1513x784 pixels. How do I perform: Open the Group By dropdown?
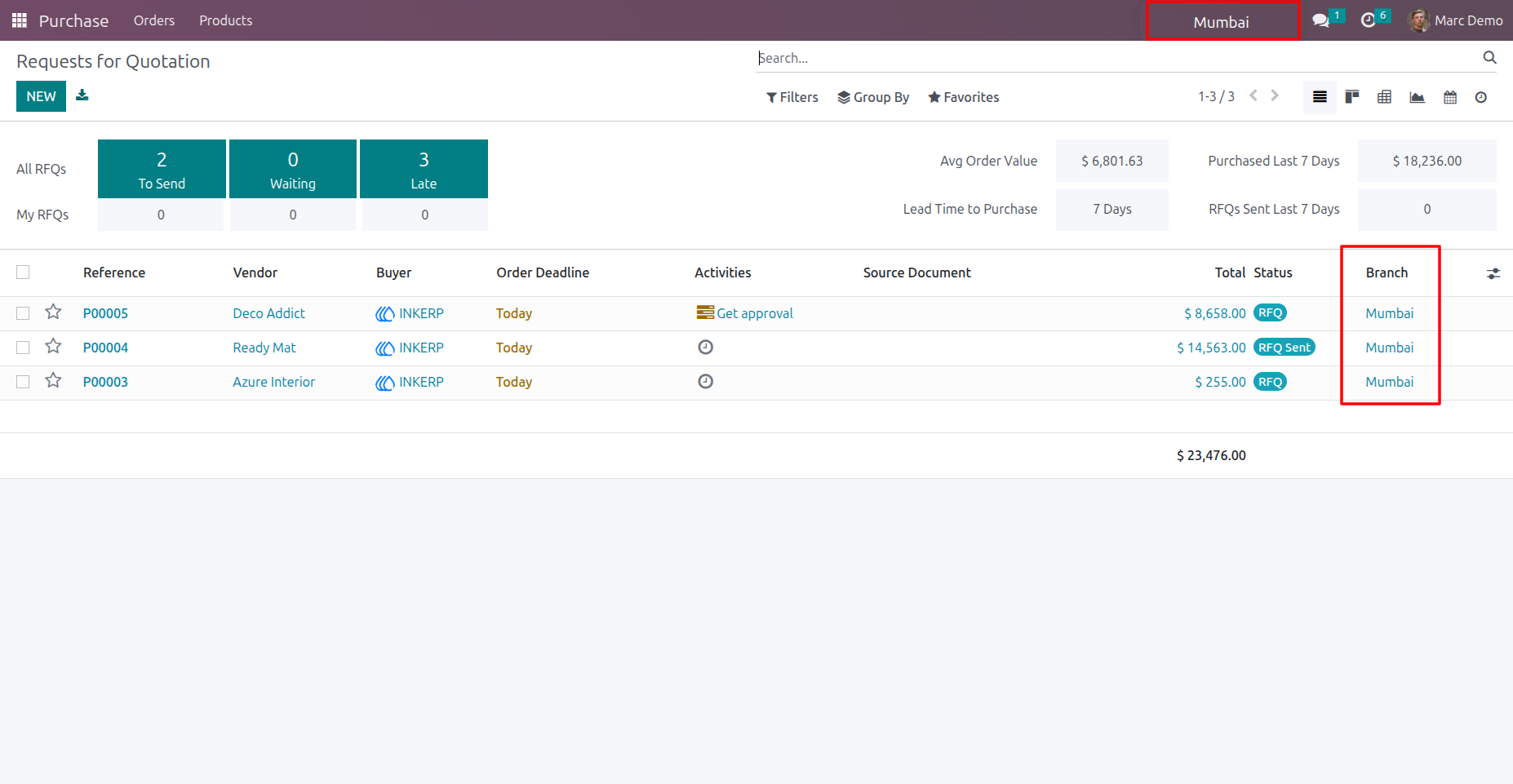click(873, 97)
